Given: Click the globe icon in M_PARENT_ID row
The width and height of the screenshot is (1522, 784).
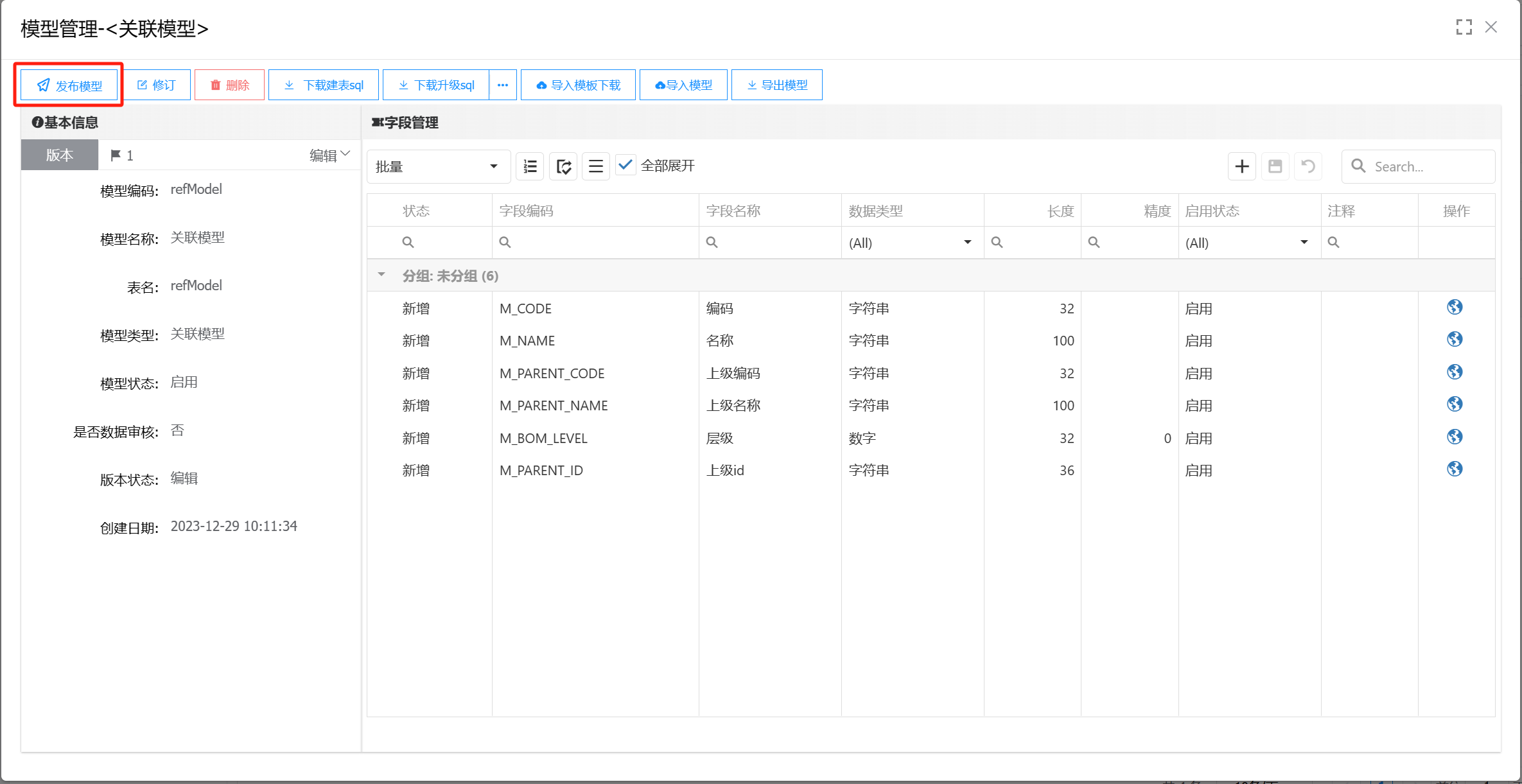Looking at the screenshot, I should [1455, 469].
